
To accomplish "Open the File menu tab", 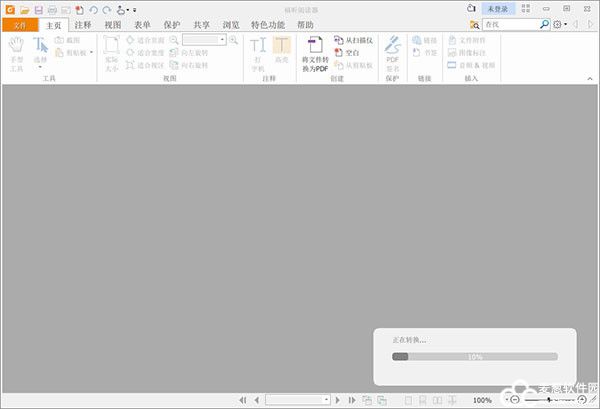I will pos(20,24).
